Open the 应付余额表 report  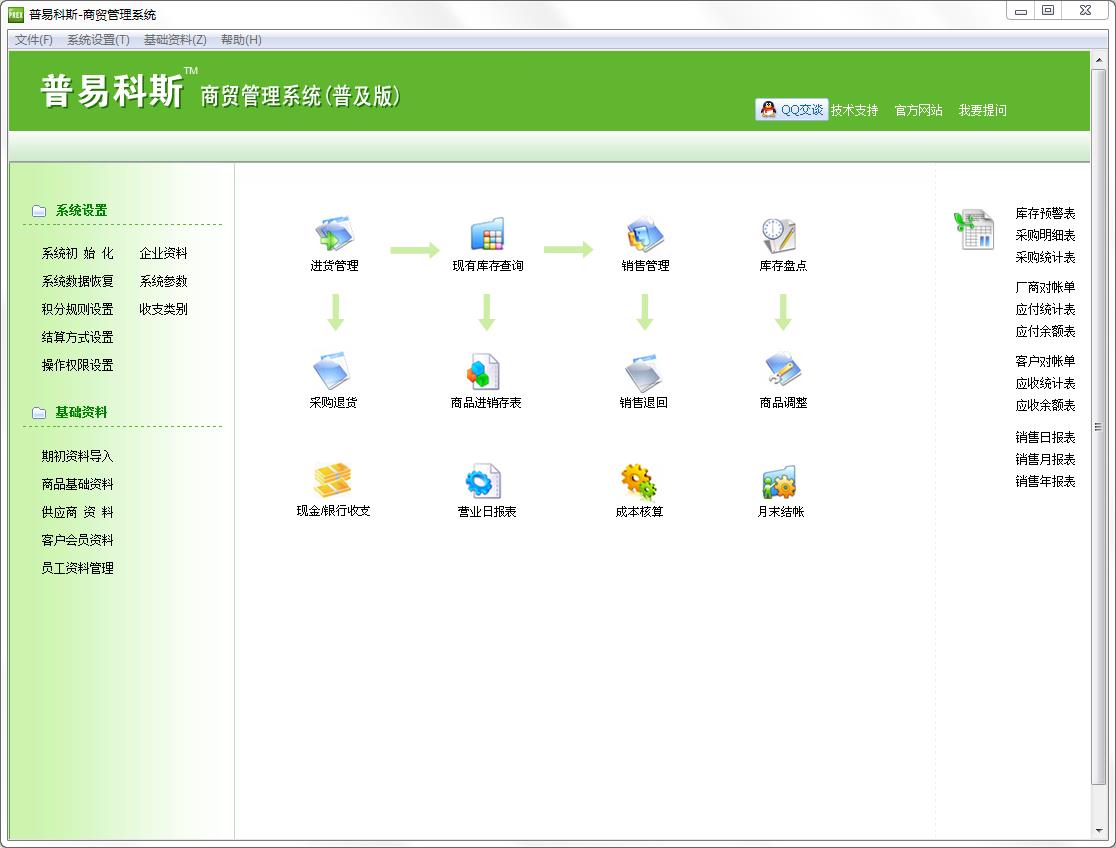click(1045, 332)
